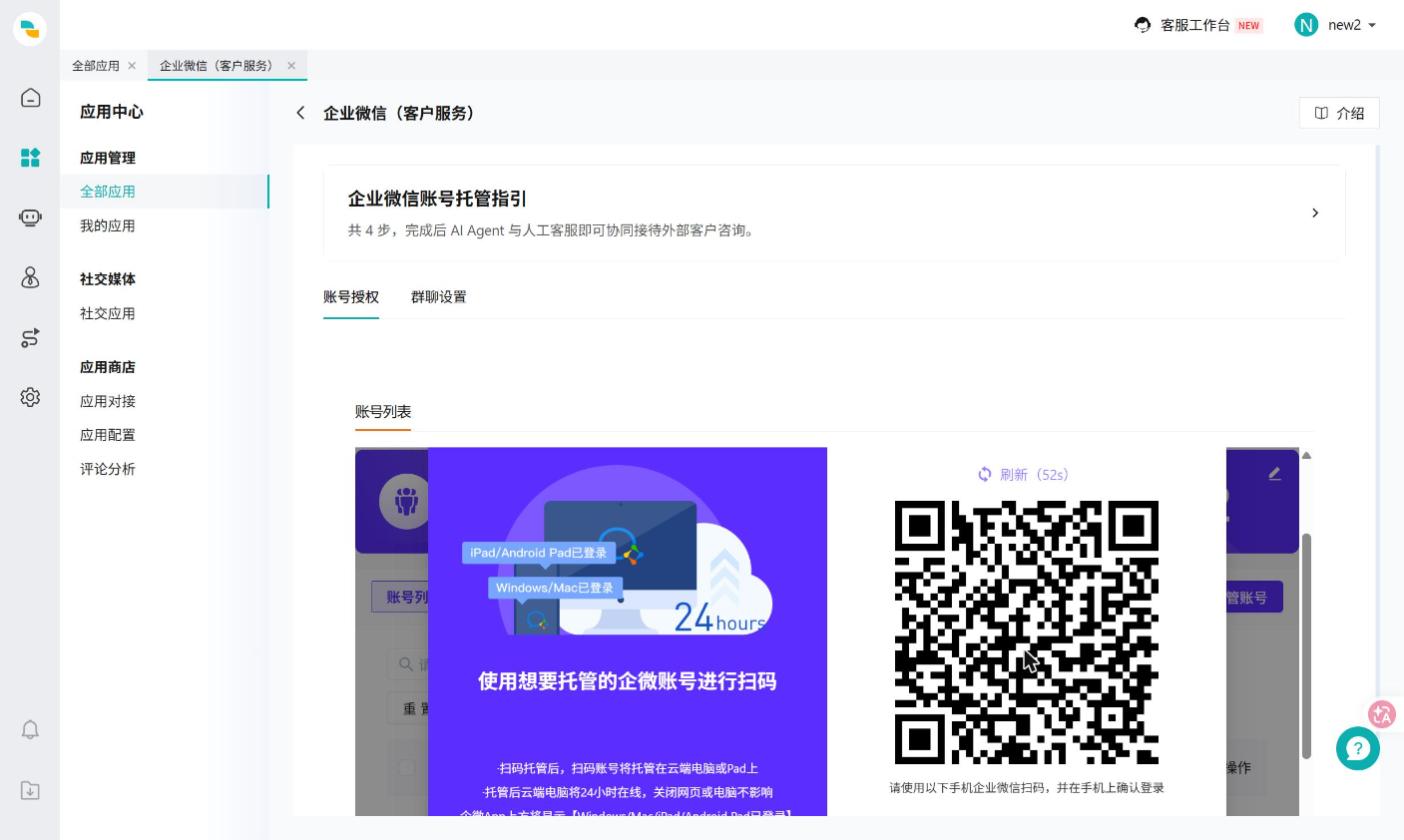
Task: Open the home icon in left sidebar
Action: pyautogui.click(x=30, y=97)
